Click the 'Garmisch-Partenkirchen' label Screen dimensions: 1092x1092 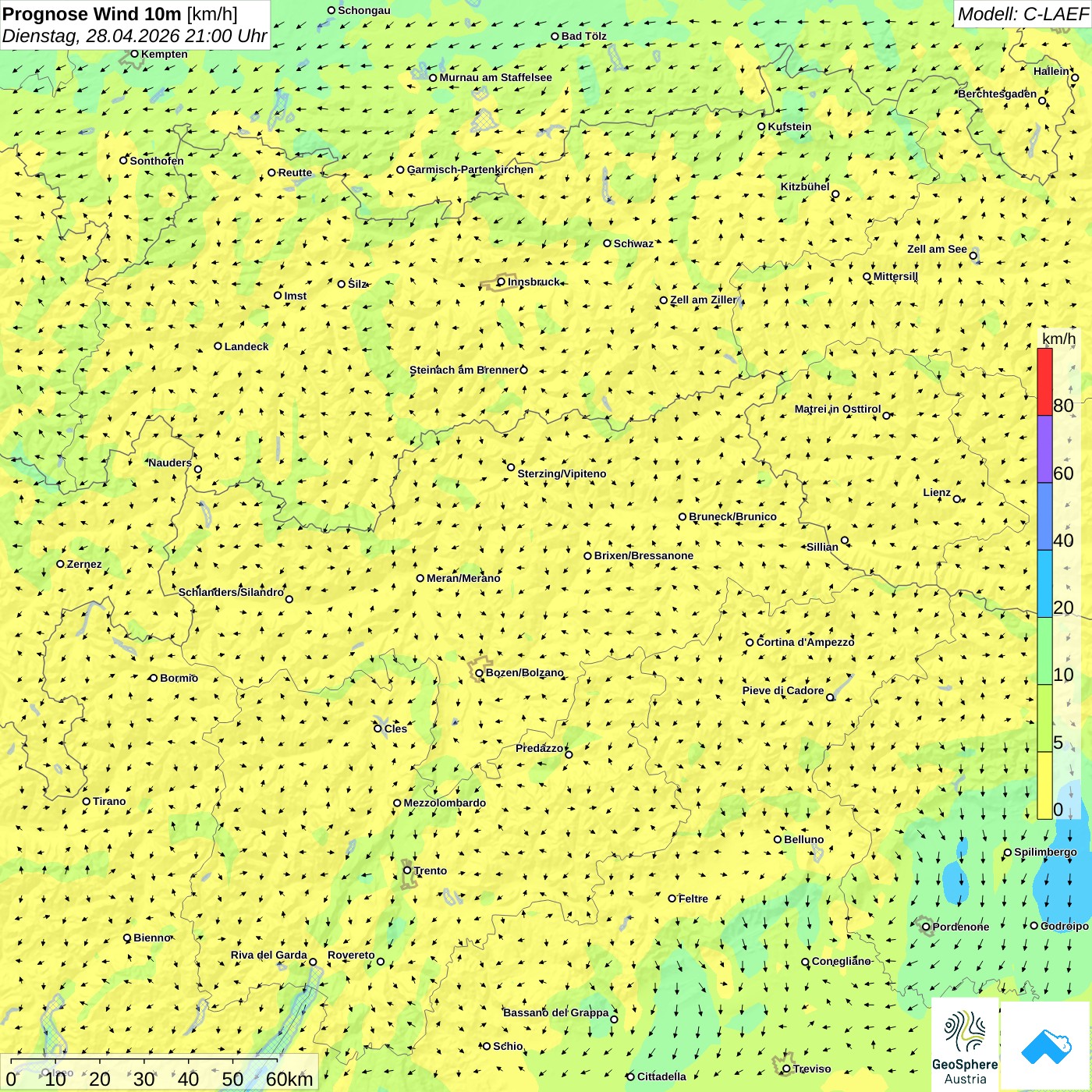tap(470, 169)
